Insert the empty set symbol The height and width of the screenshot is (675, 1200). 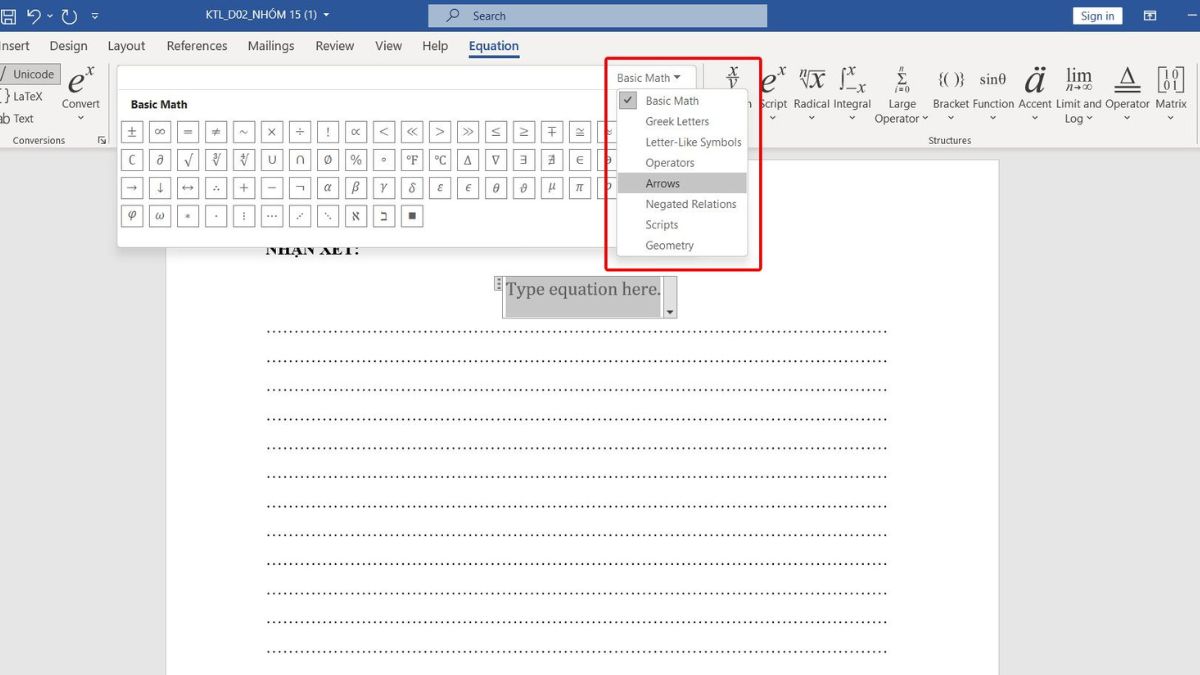[328, 159]
